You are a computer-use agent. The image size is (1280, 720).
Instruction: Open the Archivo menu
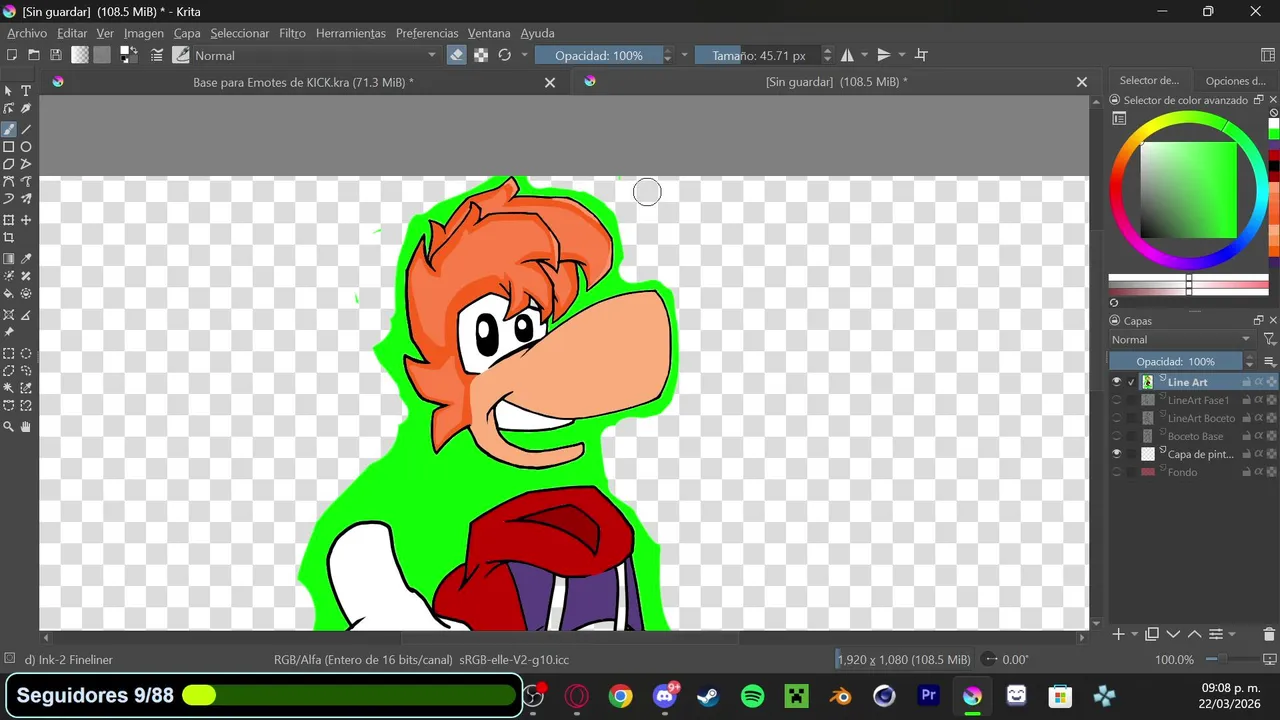(x=27, y=33)
